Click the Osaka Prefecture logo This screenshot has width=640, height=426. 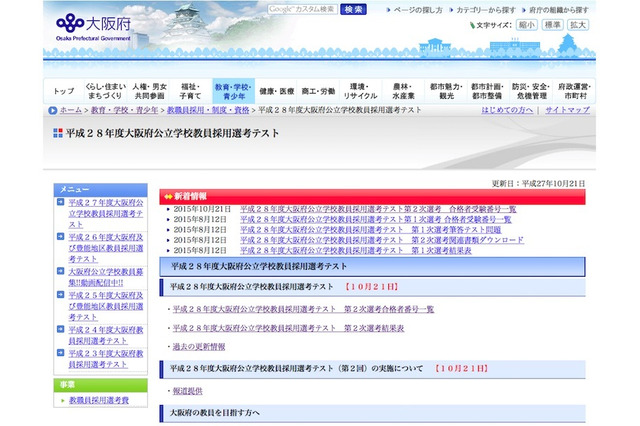click(93, 27)
